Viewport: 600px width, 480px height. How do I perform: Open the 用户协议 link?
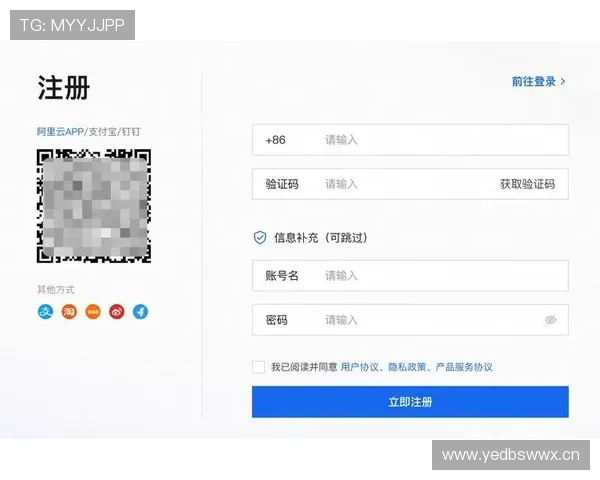coord(359,367)
